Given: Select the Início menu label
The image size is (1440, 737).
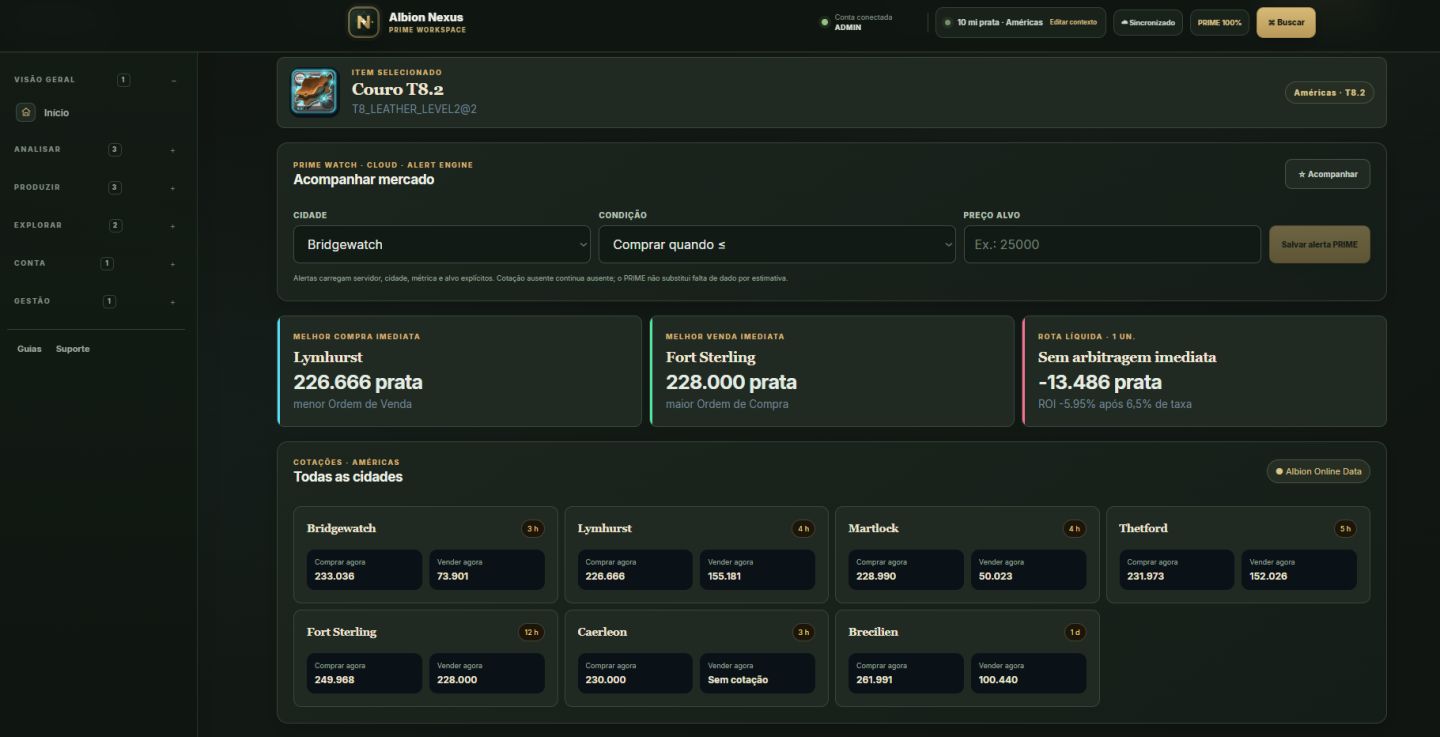Looking at the screenshot, I should (56, 113).
